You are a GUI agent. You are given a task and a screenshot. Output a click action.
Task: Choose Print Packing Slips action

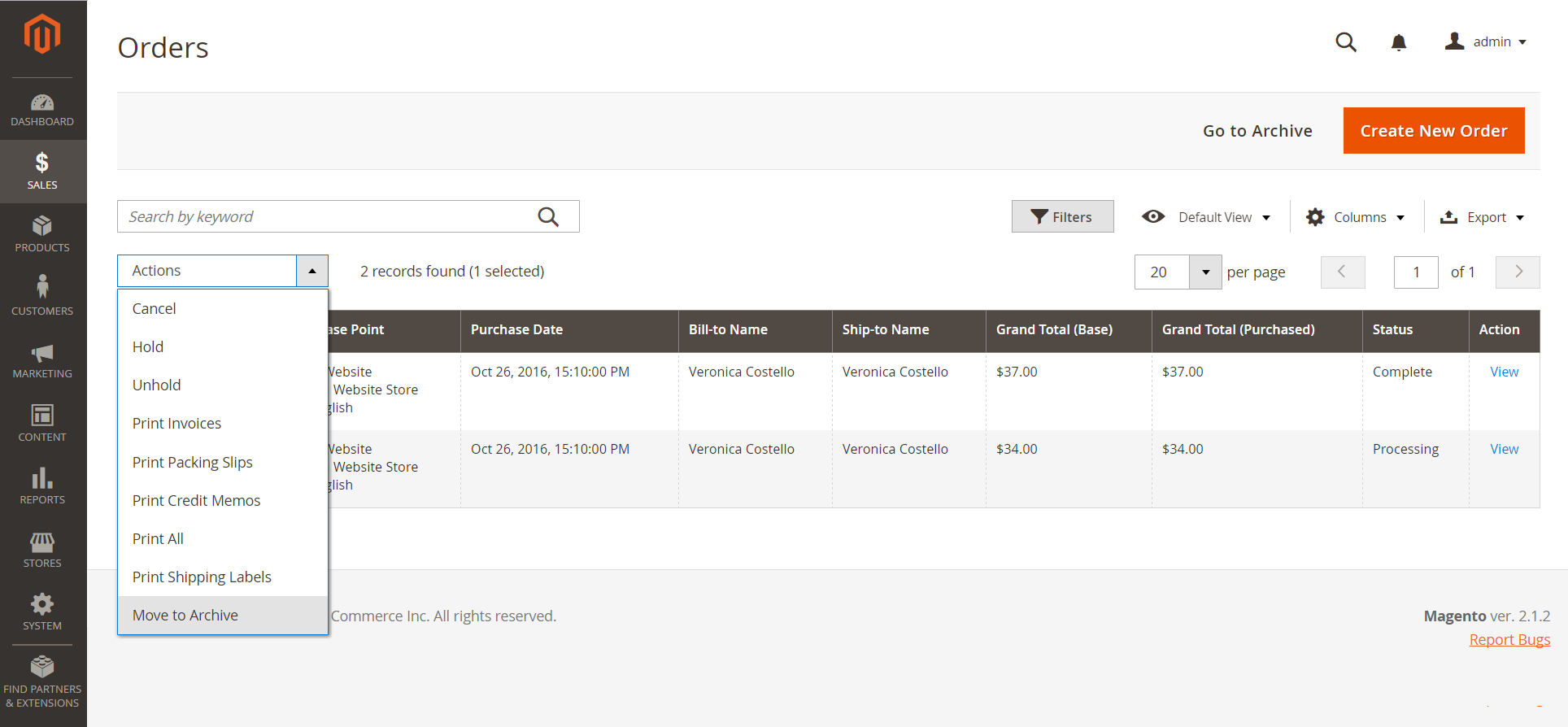223,462
